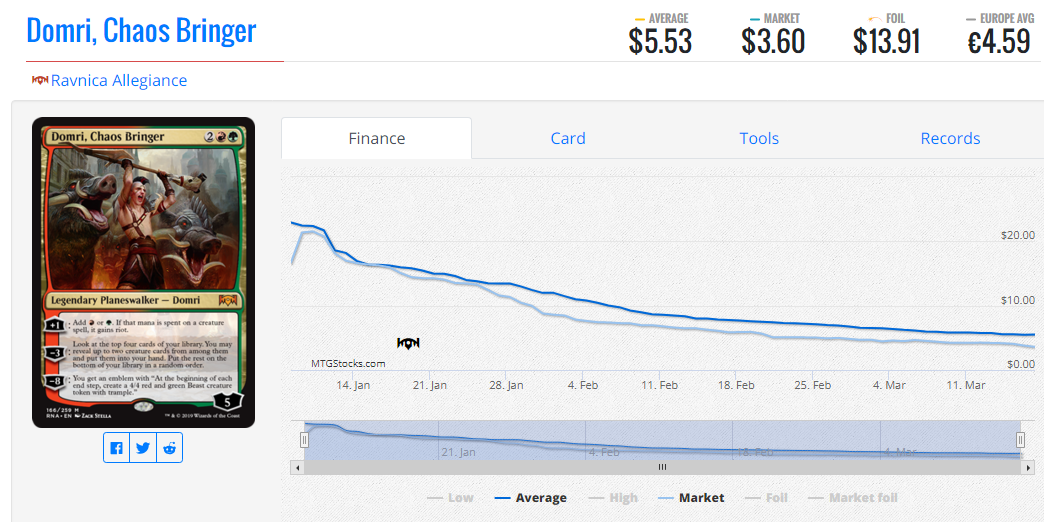Click the 14. Jan axis label
Screen dimensions: 1044x522
(353, 386)
